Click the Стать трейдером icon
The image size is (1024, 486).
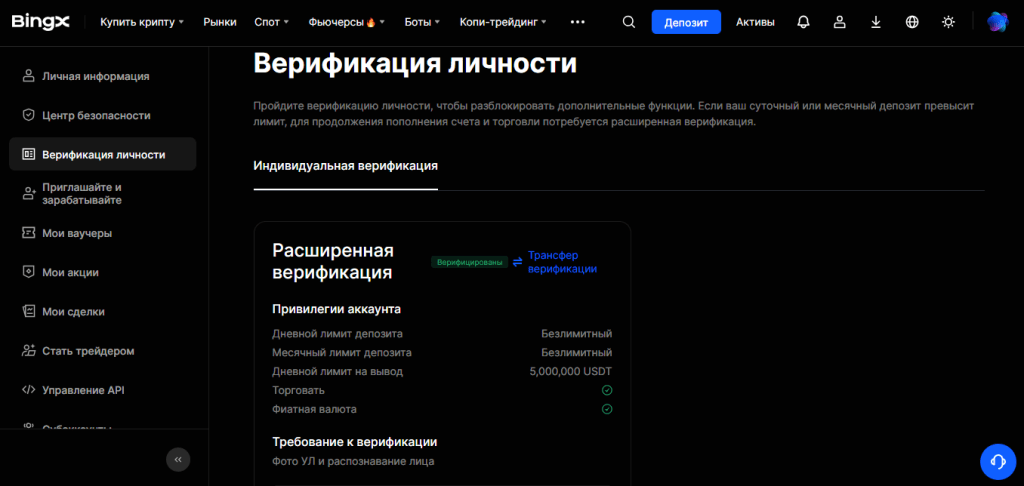[x=28, y=351]
